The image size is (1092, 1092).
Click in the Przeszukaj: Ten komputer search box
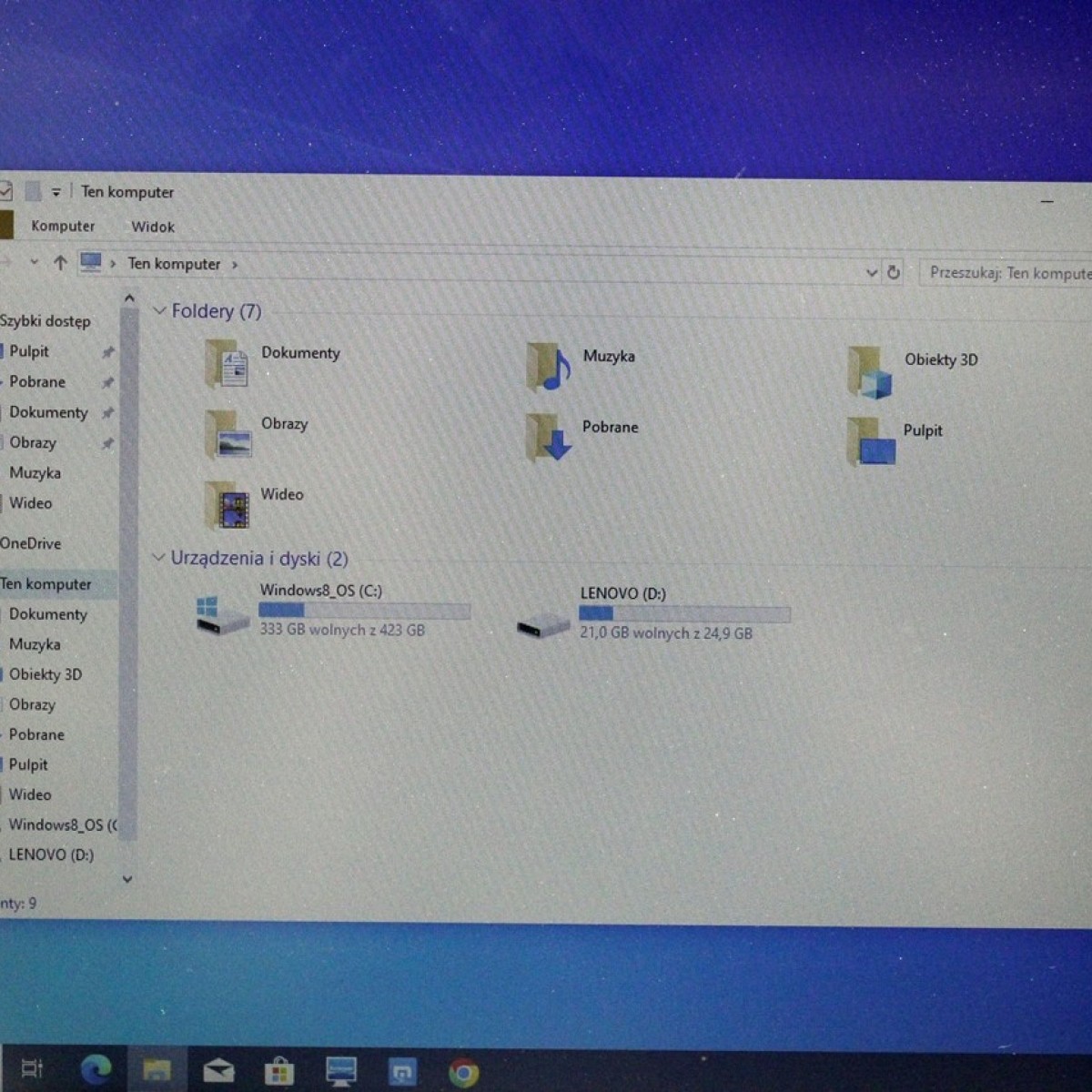point(1006,272)
